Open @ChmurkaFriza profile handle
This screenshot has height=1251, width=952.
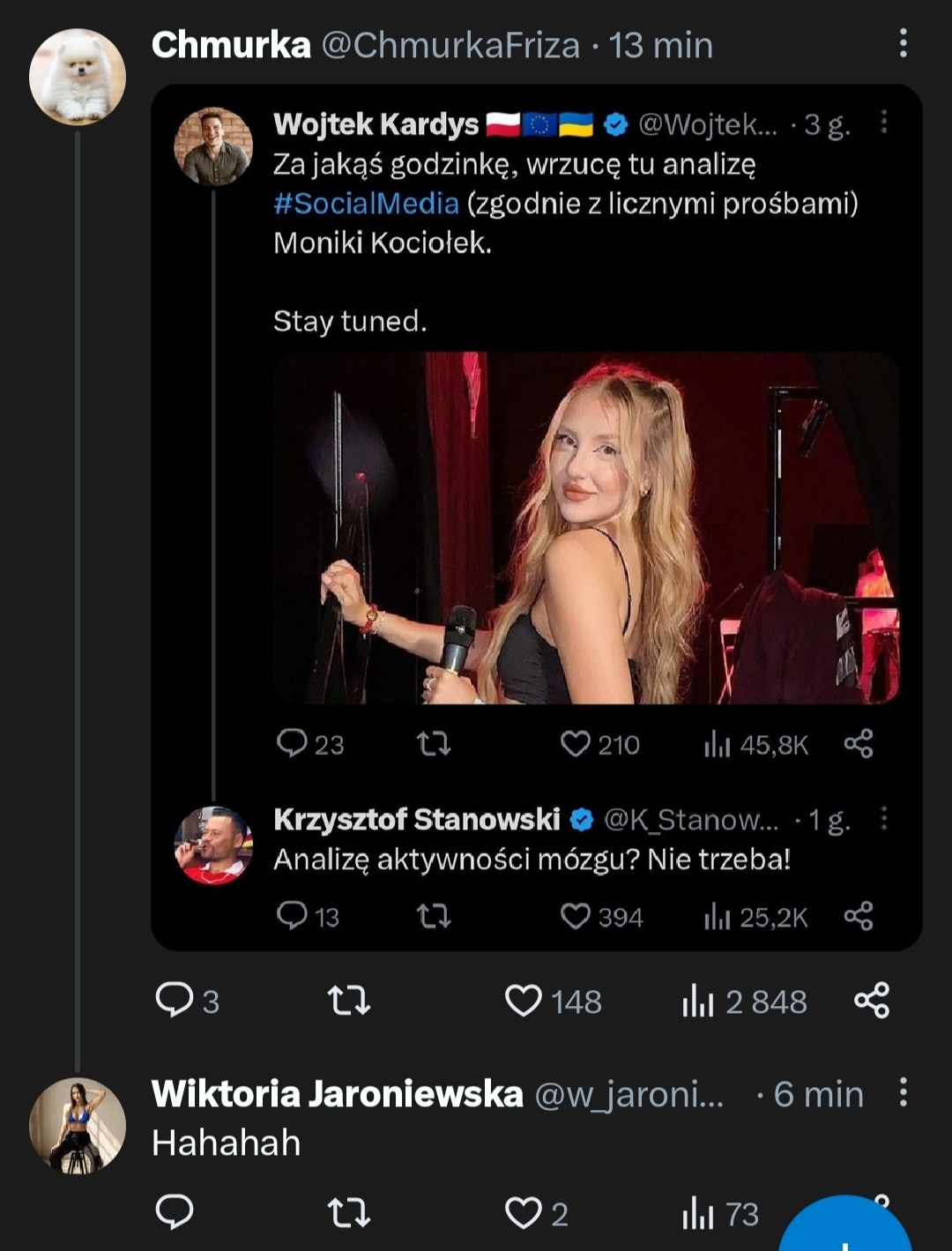click(x=450, y=45)
